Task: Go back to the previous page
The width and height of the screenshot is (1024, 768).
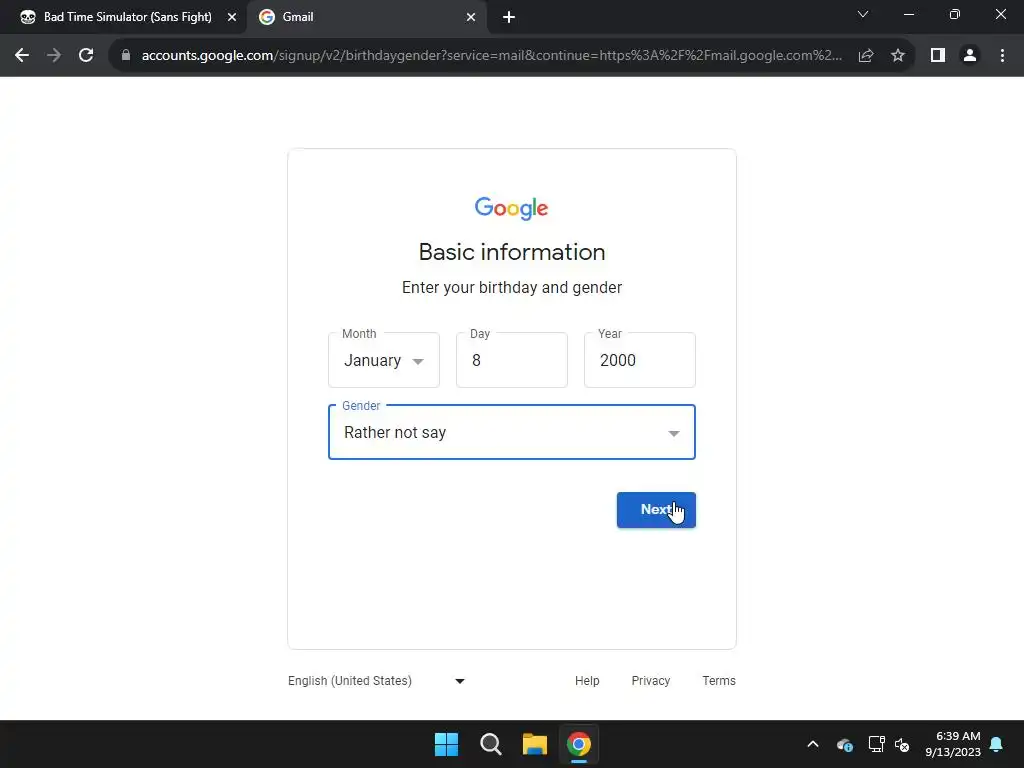Action: coord(22,56)
